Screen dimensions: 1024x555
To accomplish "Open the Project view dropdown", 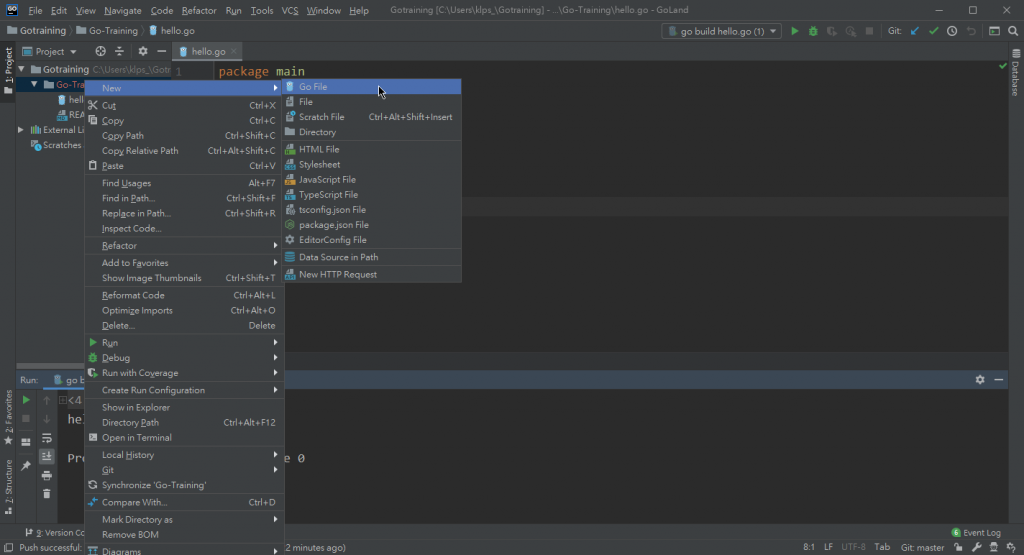I will tap(50, 52).
